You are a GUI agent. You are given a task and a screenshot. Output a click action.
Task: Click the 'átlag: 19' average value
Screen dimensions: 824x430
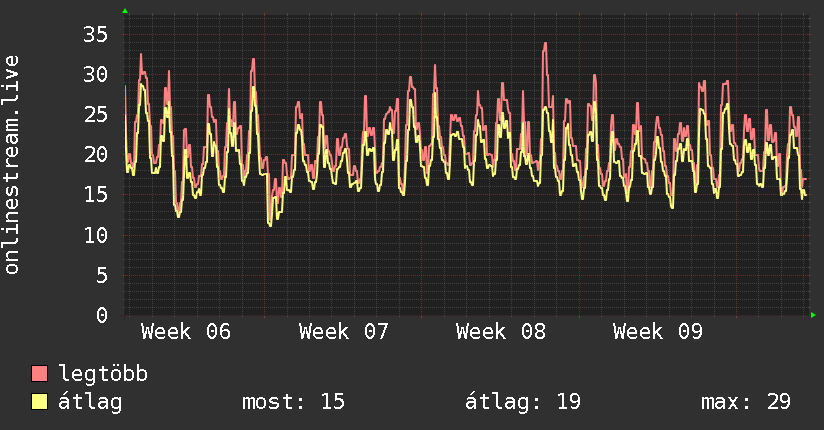[523, 402]
